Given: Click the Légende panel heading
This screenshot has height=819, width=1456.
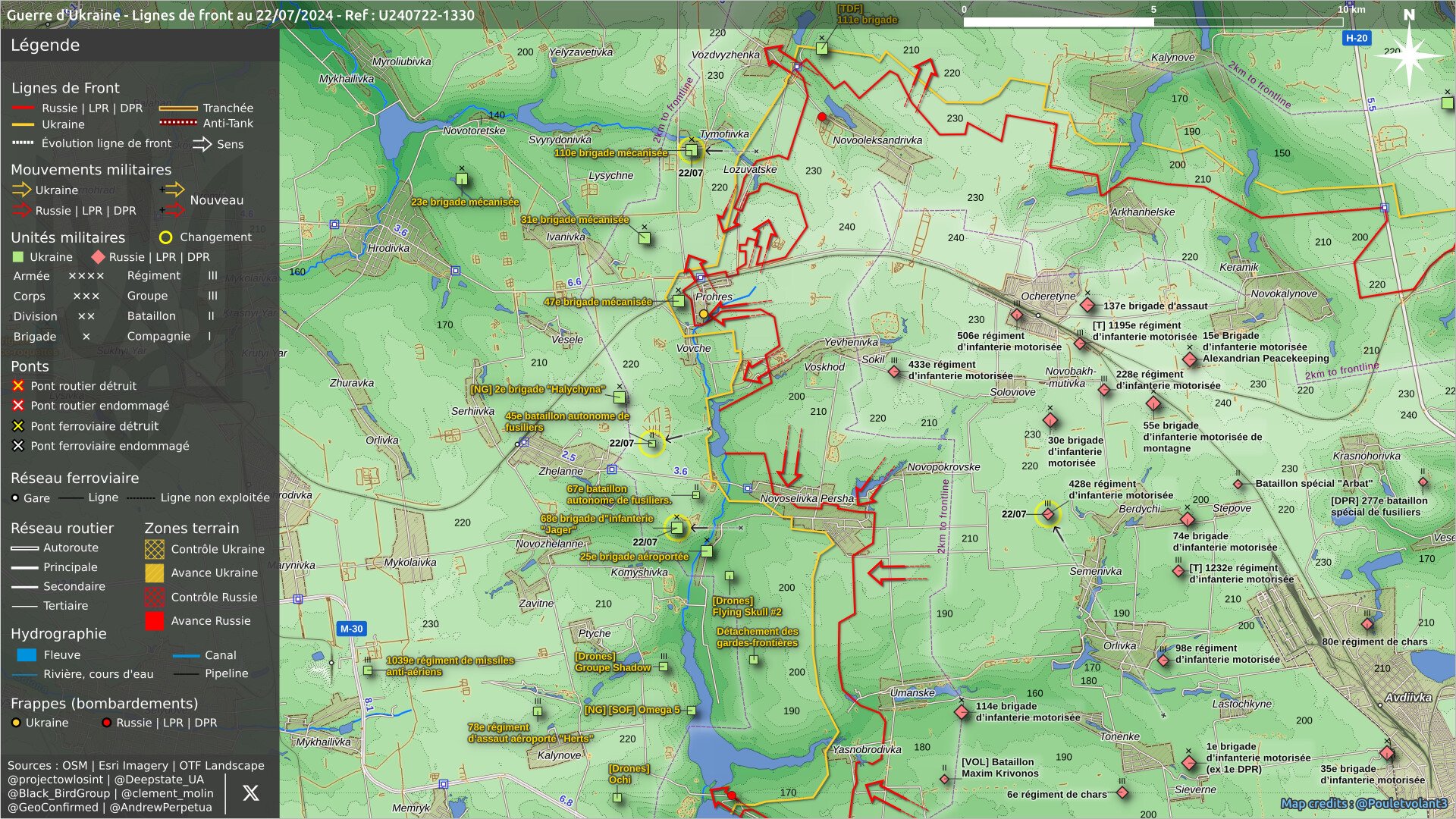Looking at the screenshot, I should (45, 45).
